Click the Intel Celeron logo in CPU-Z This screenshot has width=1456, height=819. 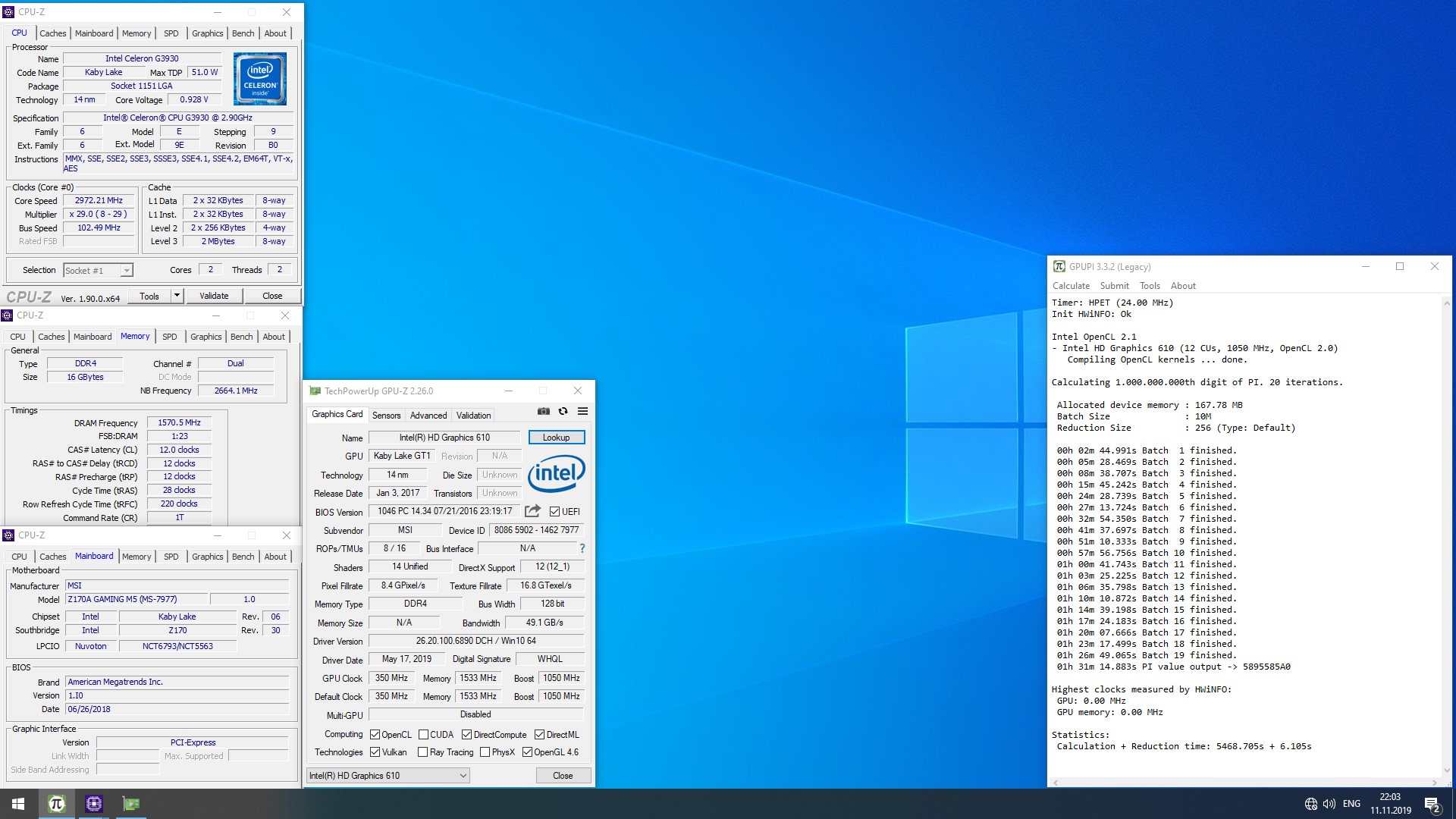point(260,79)
